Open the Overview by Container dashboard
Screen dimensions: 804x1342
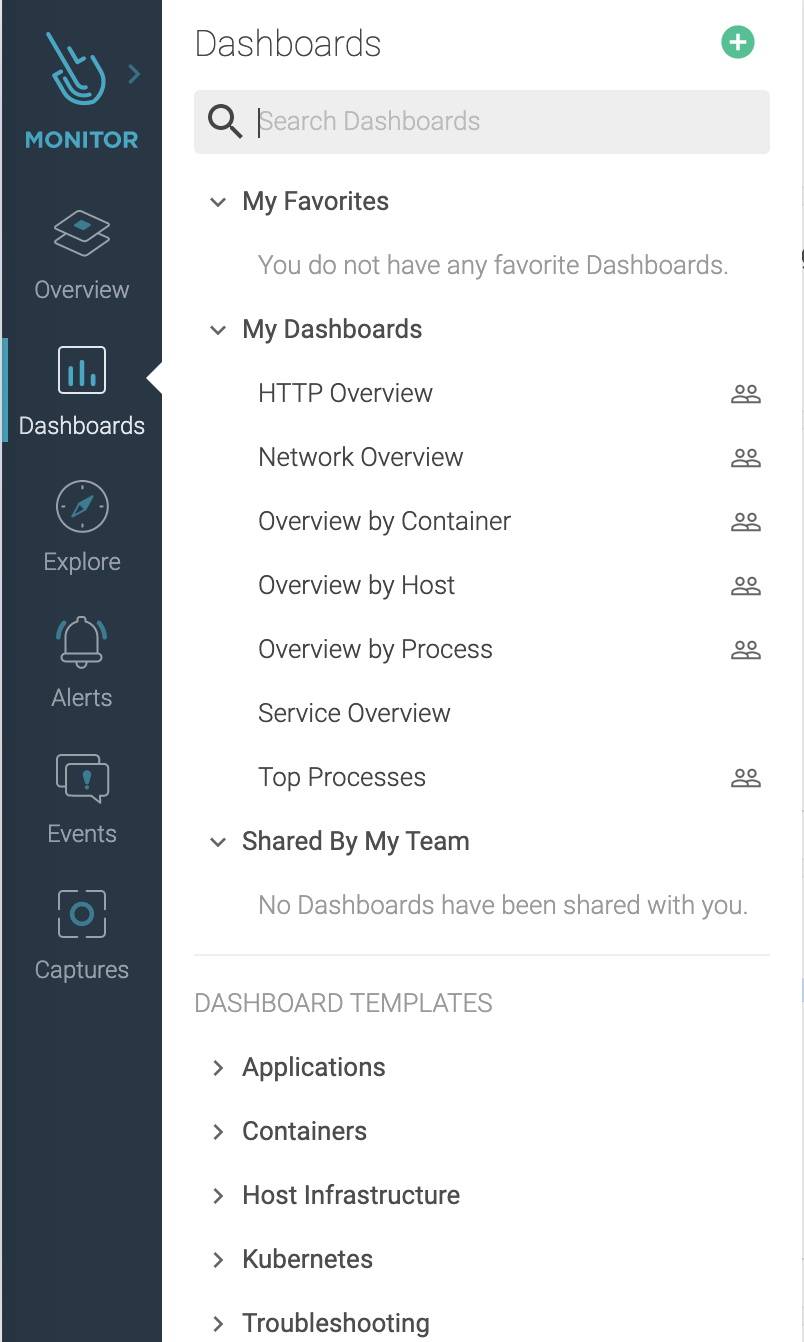[384, 522]
